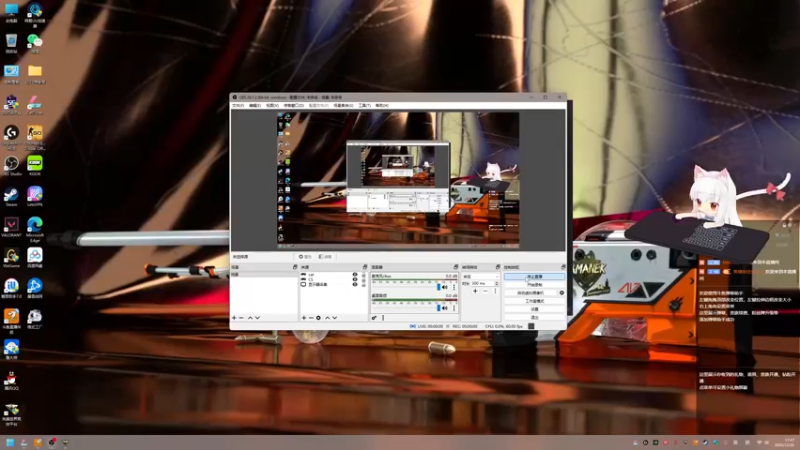Click the 开始录制 recording button
The height and width of the screenshot is (450, 800).
point(534,285)
